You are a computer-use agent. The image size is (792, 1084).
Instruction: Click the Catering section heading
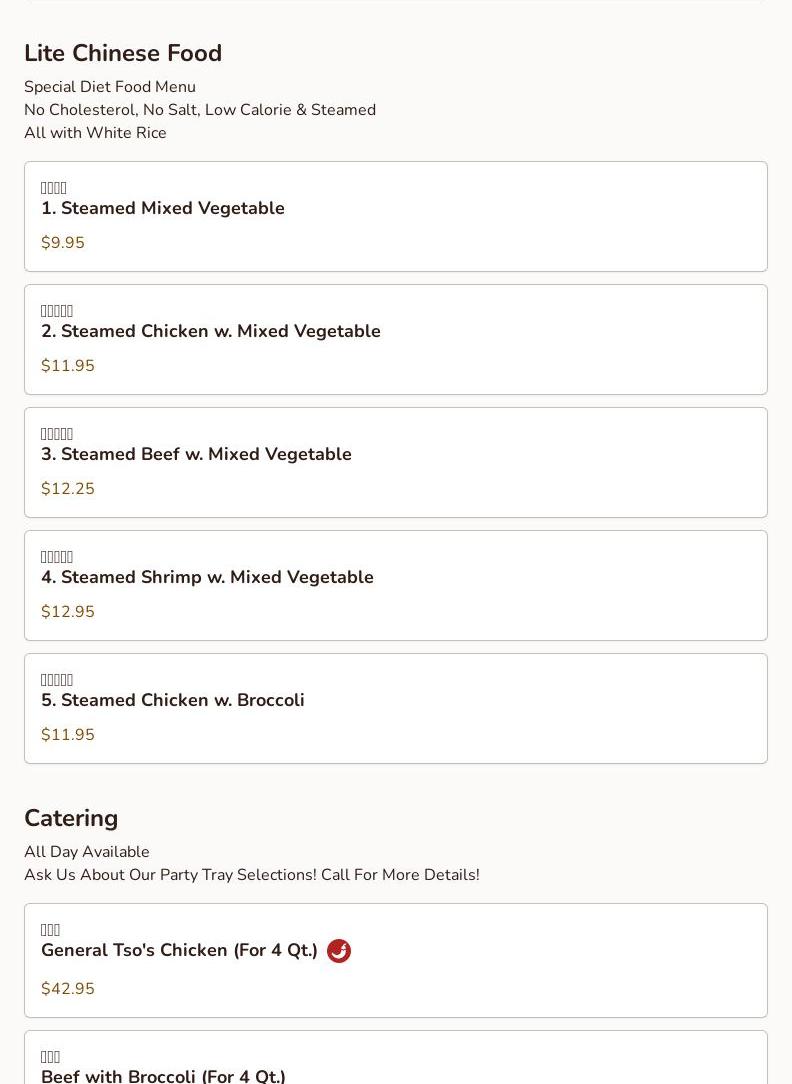pos(71,818)
